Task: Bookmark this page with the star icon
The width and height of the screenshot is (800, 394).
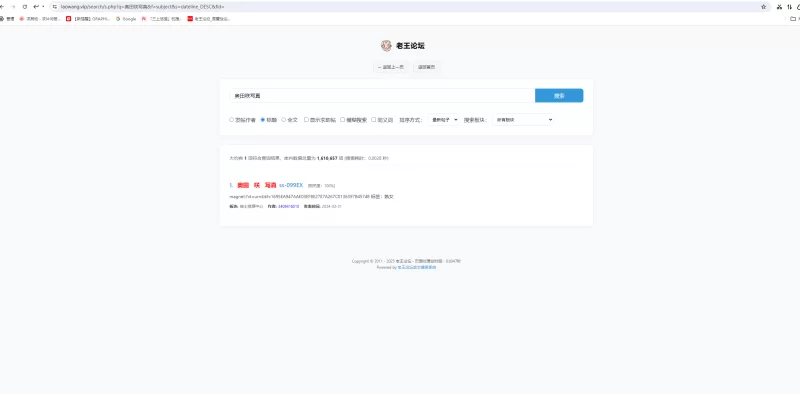Action: 763,7
